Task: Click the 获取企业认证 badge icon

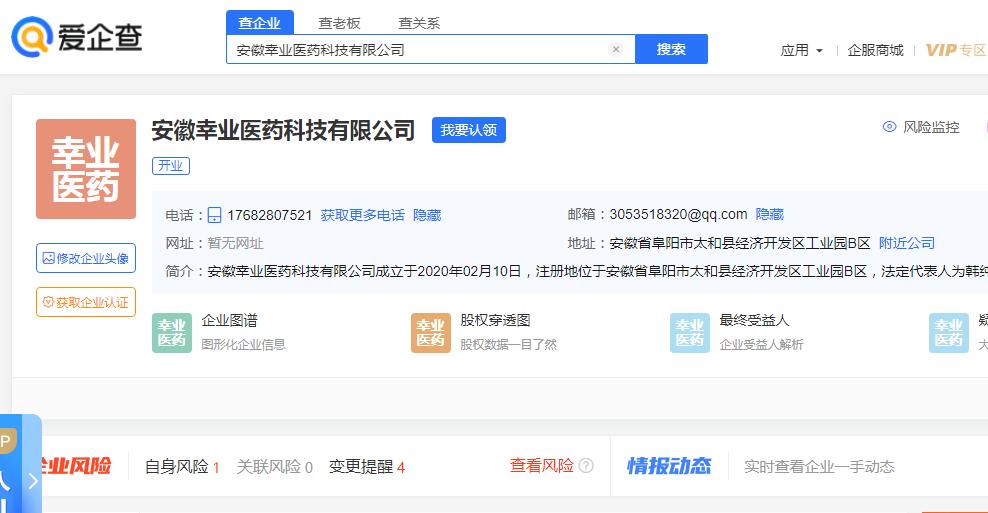Action: click(x=48, y=302)
